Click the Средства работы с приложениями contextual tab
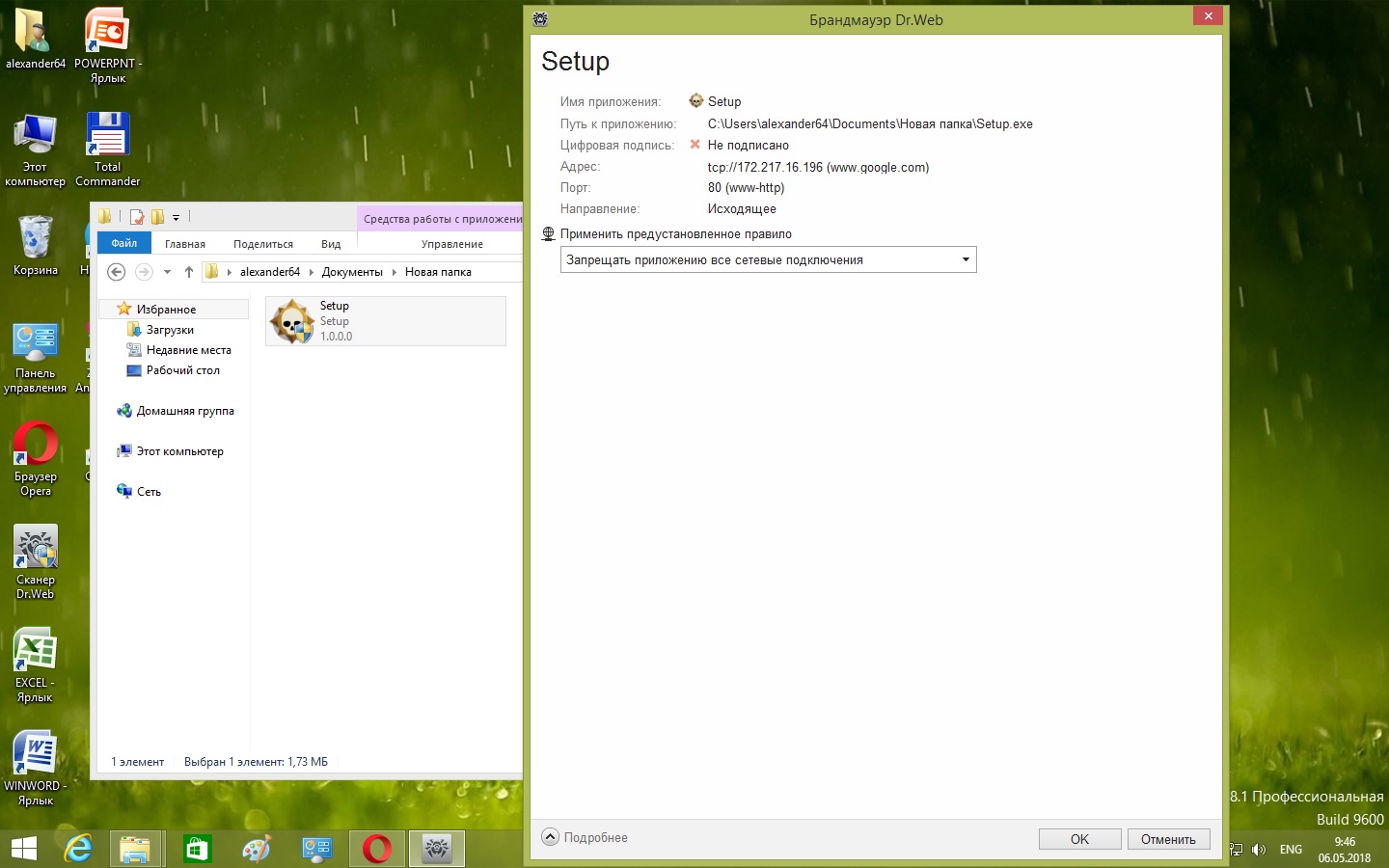1389x868 pixels. [441, 219]
